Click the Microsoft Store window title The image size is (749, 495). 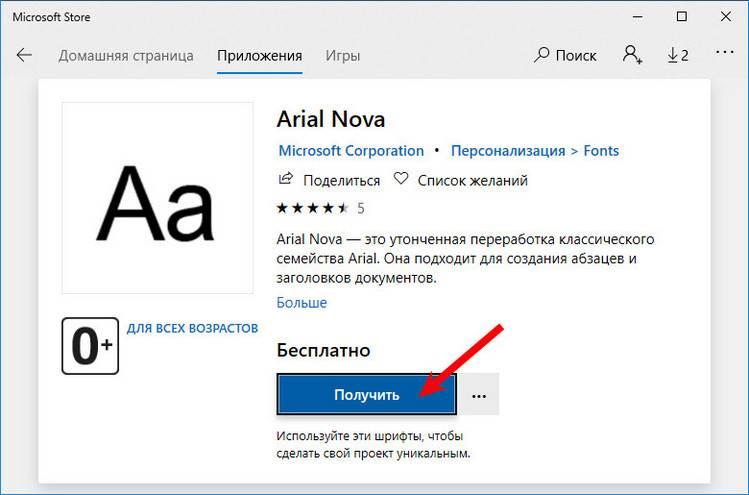51,17
